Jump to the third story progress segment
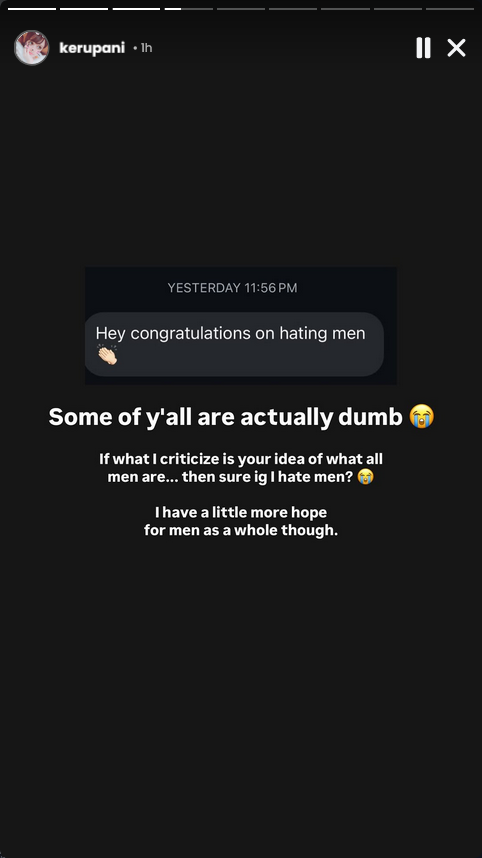 click(x=136, y=9)
